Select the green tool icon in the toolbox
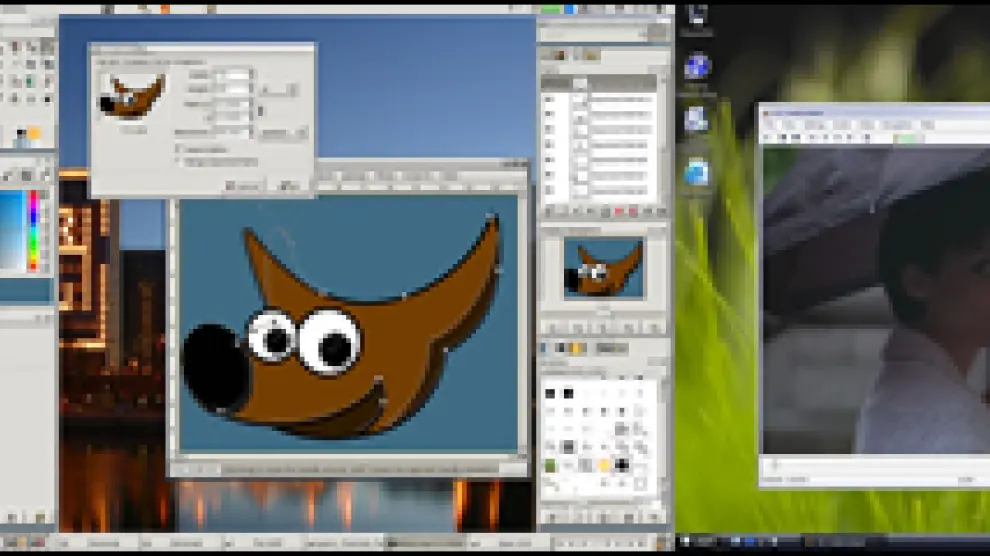This screenshot has width=990, height=556. coord(28,81)
